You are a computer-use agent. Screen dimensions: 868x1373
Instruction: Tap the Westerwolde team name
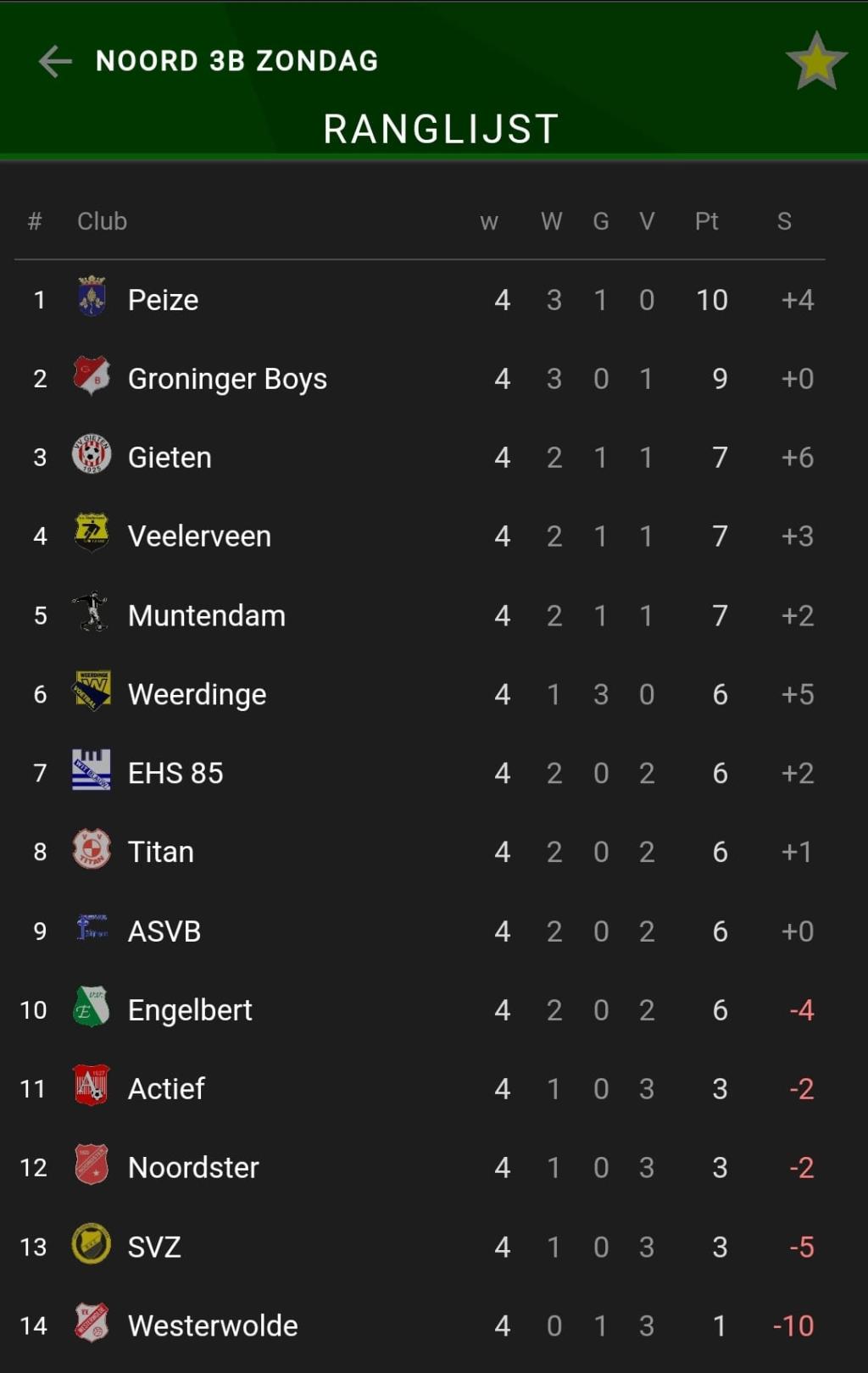[213, 1326]
